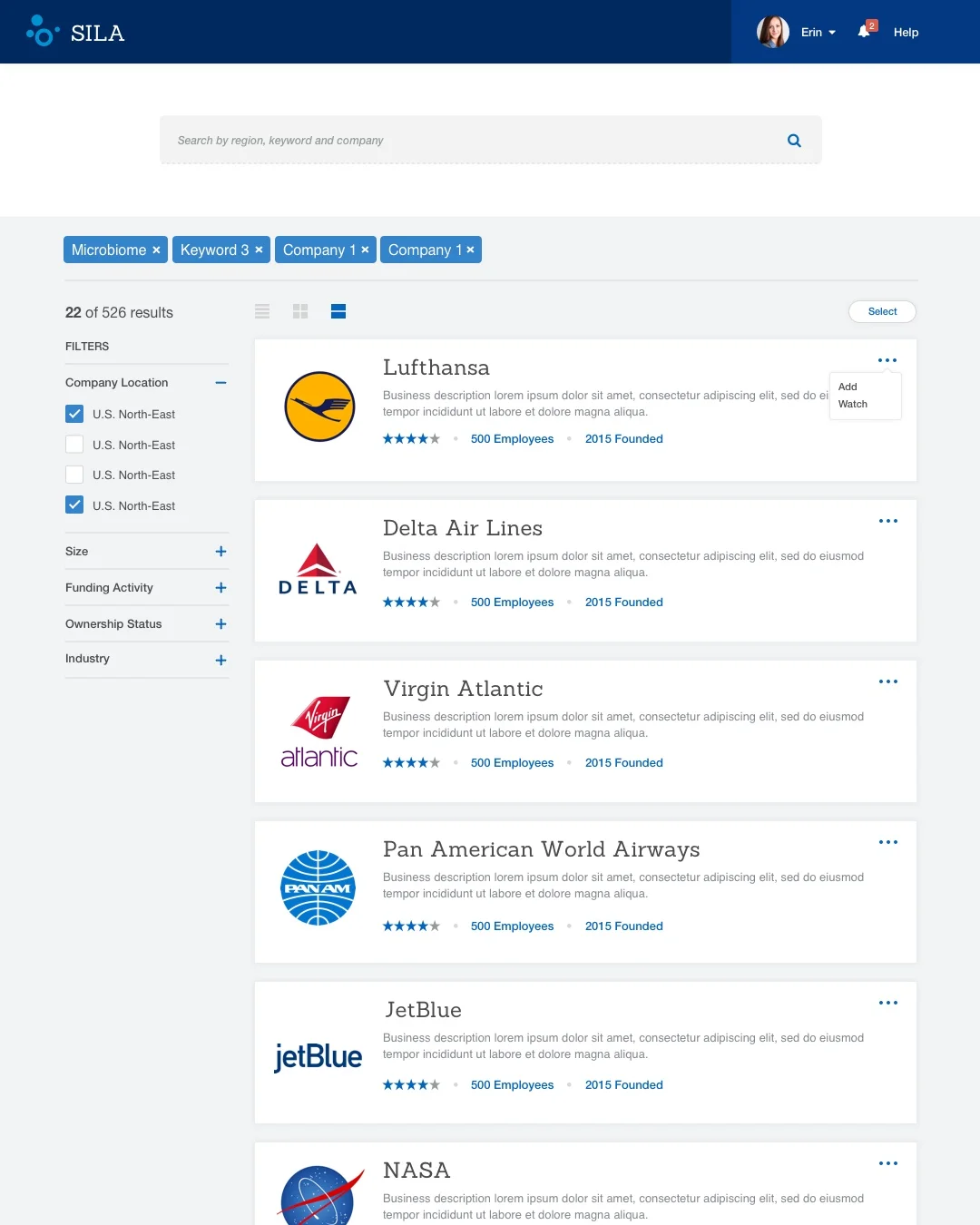
Task: Expand the Ownership Status filter
Action: click(x=220, y=624)
